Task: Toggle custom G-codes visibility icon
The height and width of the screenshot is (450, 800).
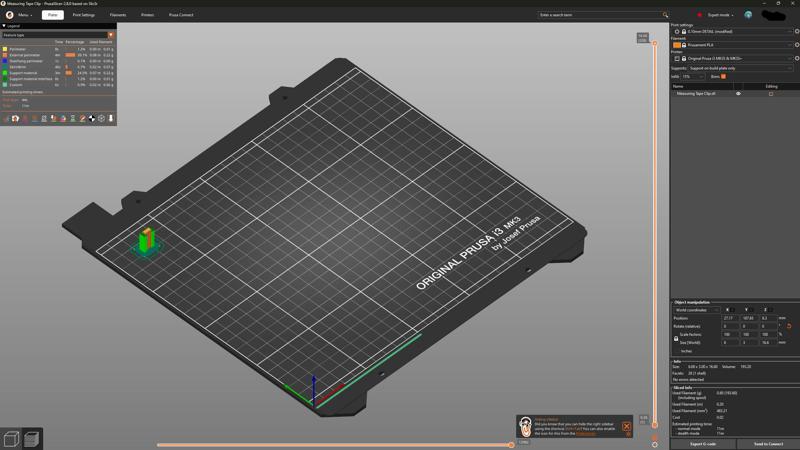Action: click(x=82, y=118)
